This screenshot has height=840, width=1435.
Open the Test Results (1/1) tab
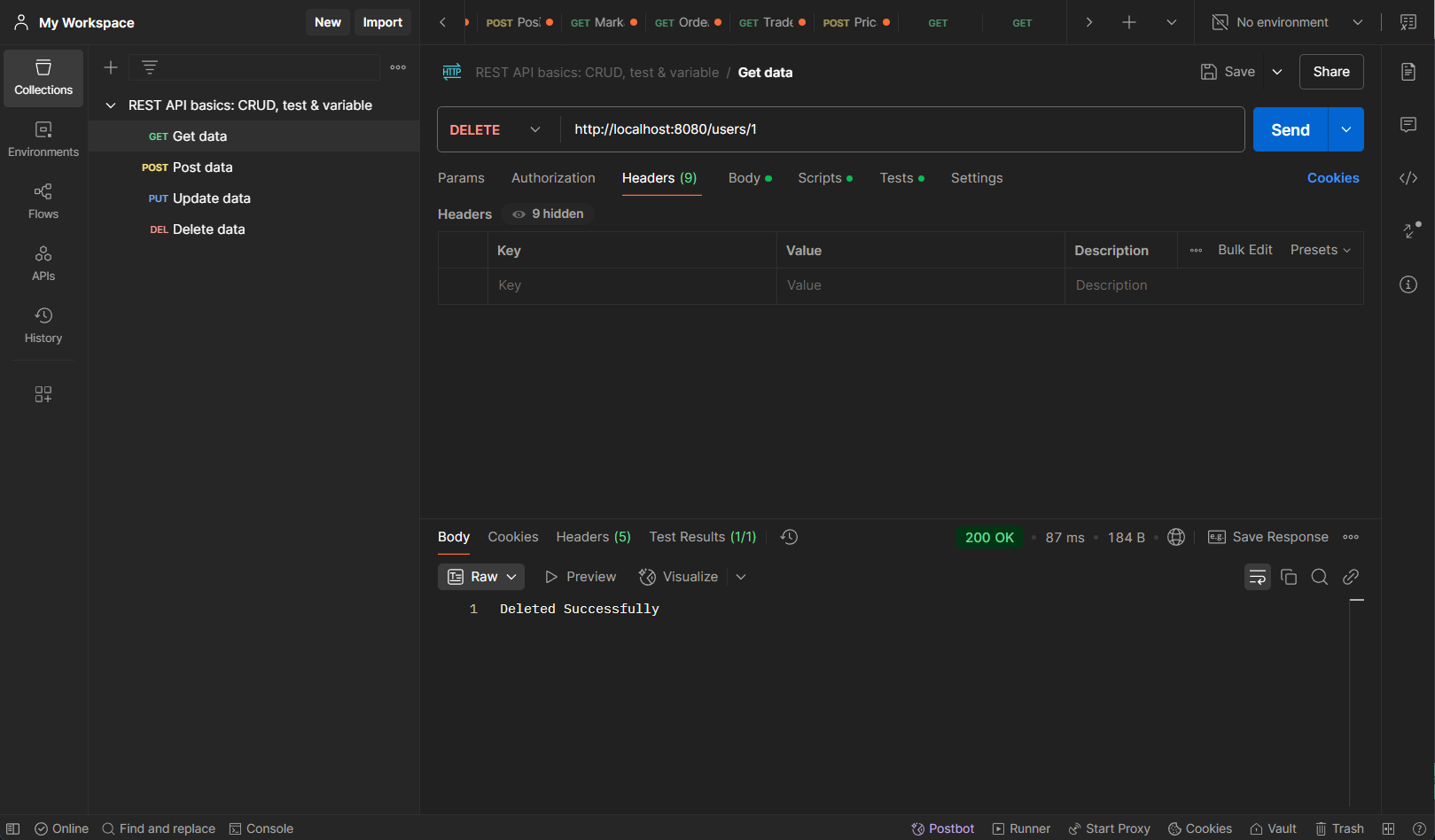pos(703,537)
